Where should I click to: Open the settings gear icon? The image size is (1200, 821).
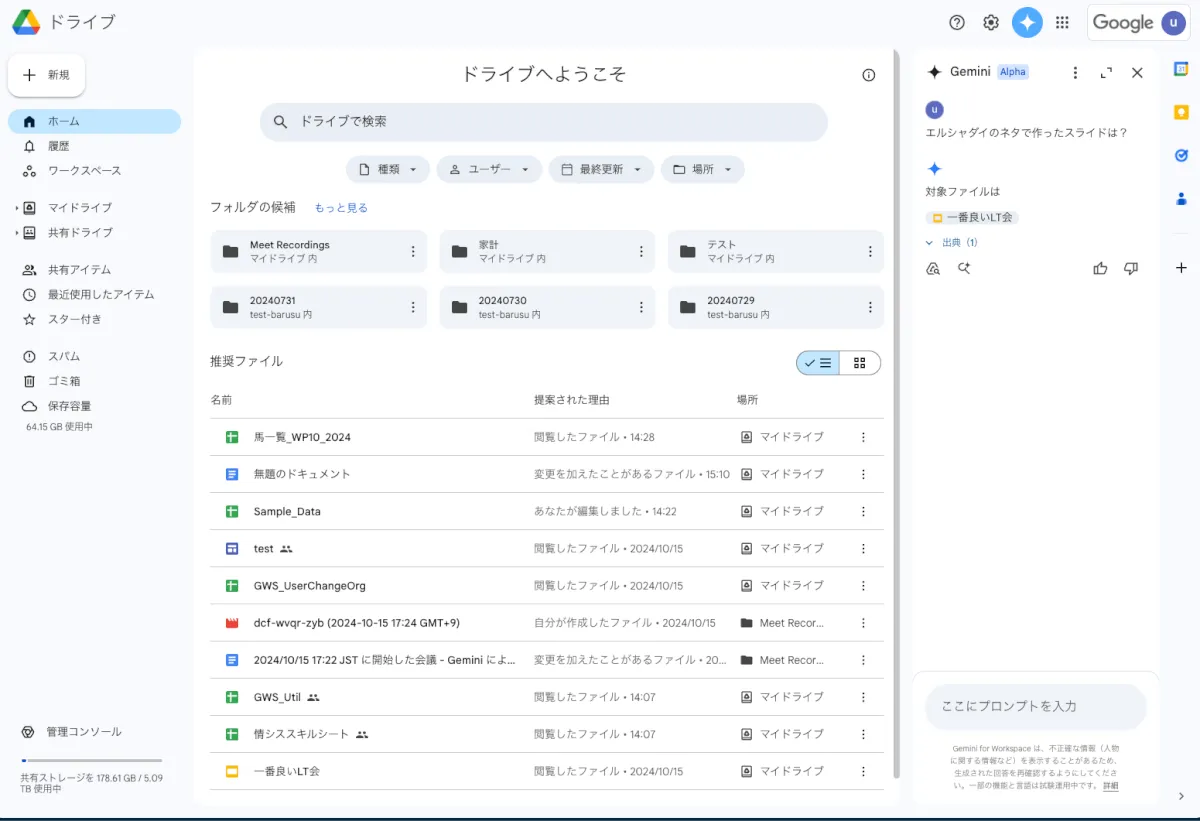(991, 22)
